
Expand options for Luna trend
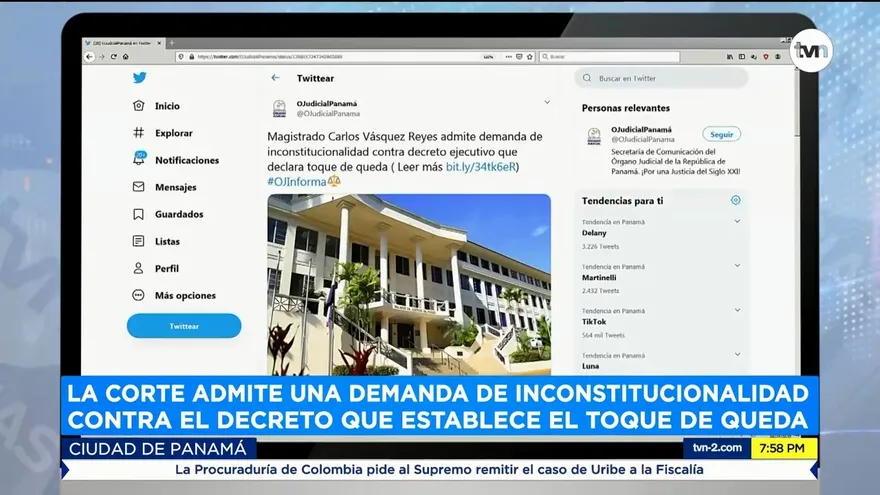coord(737,354)
